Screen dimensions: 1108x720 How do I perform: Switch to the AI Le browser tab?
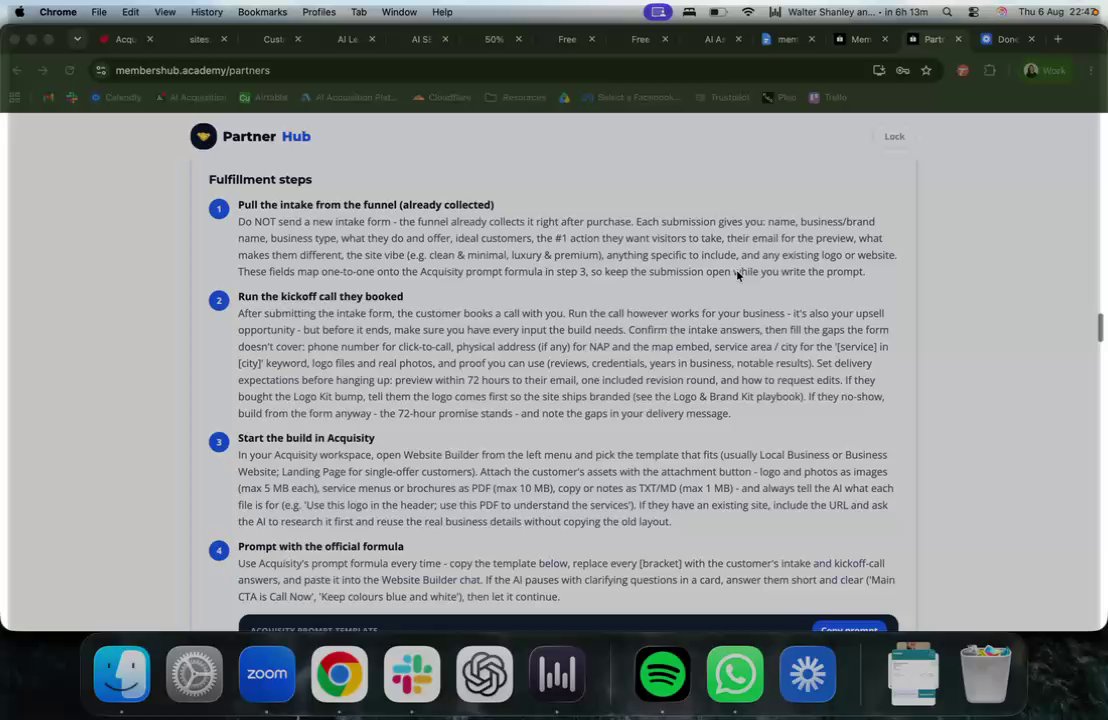coord(347,39)
